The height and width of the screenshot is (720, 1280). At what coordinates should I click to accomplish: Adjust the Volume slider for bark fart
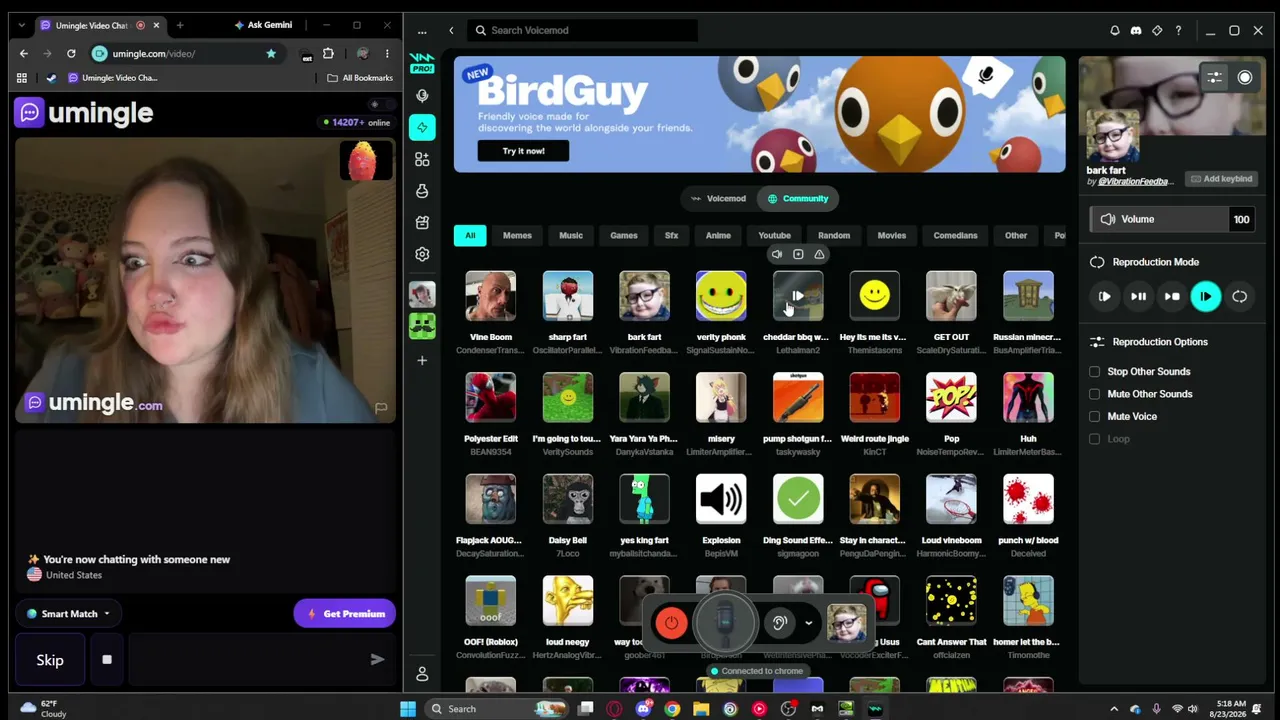tap(1172, 219)
